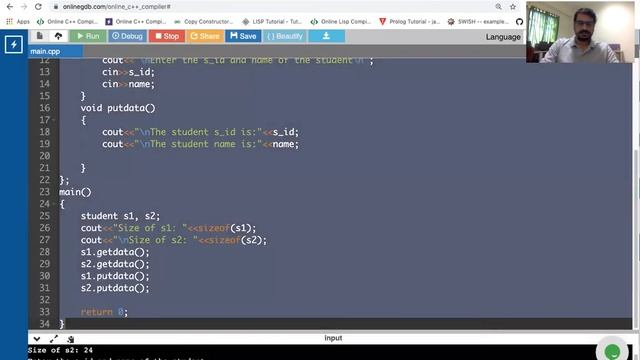Click line number 20 in gutter

[44, 156]
